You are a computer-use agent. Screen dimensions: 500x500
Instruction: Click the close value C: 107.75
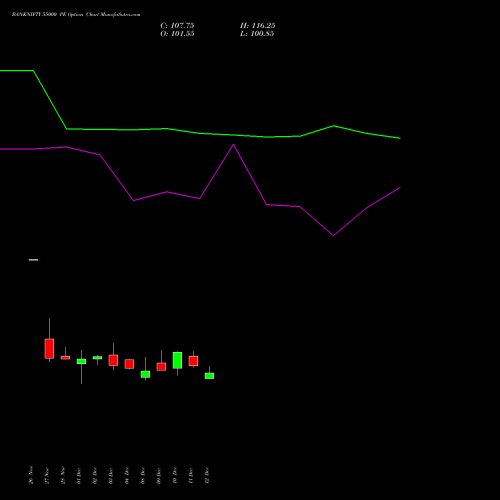(177, 26)
